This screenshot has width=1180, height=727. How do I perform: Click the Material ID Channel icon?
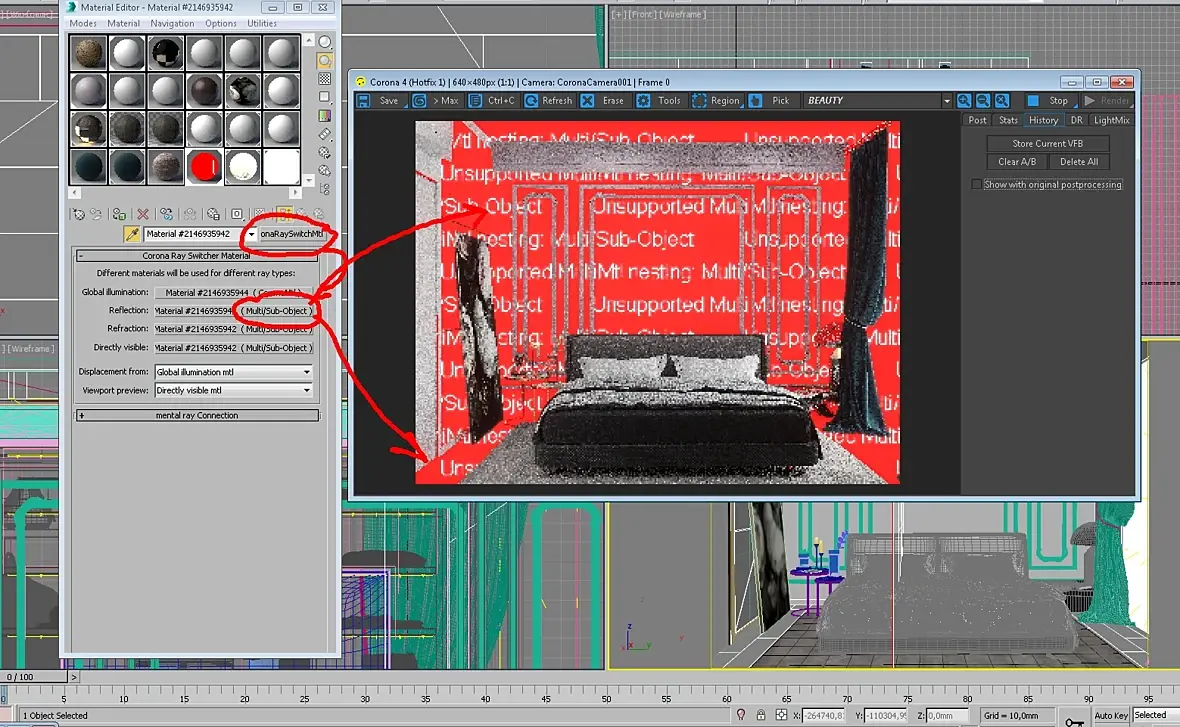click(236, 214)
